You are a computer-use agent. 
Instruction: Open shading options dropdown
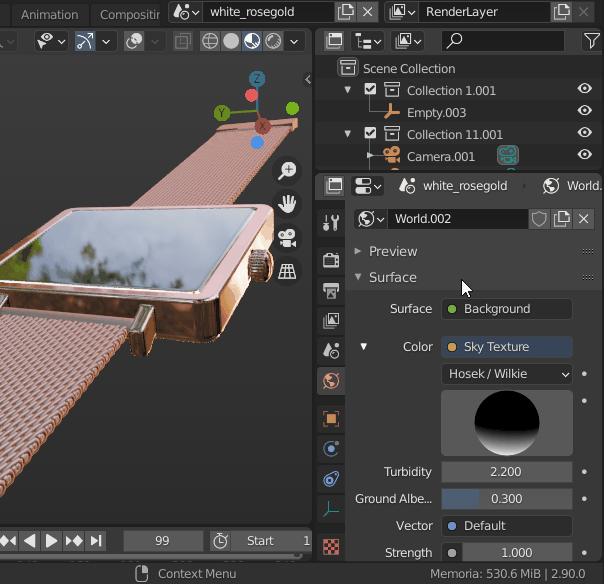point(294,41)
